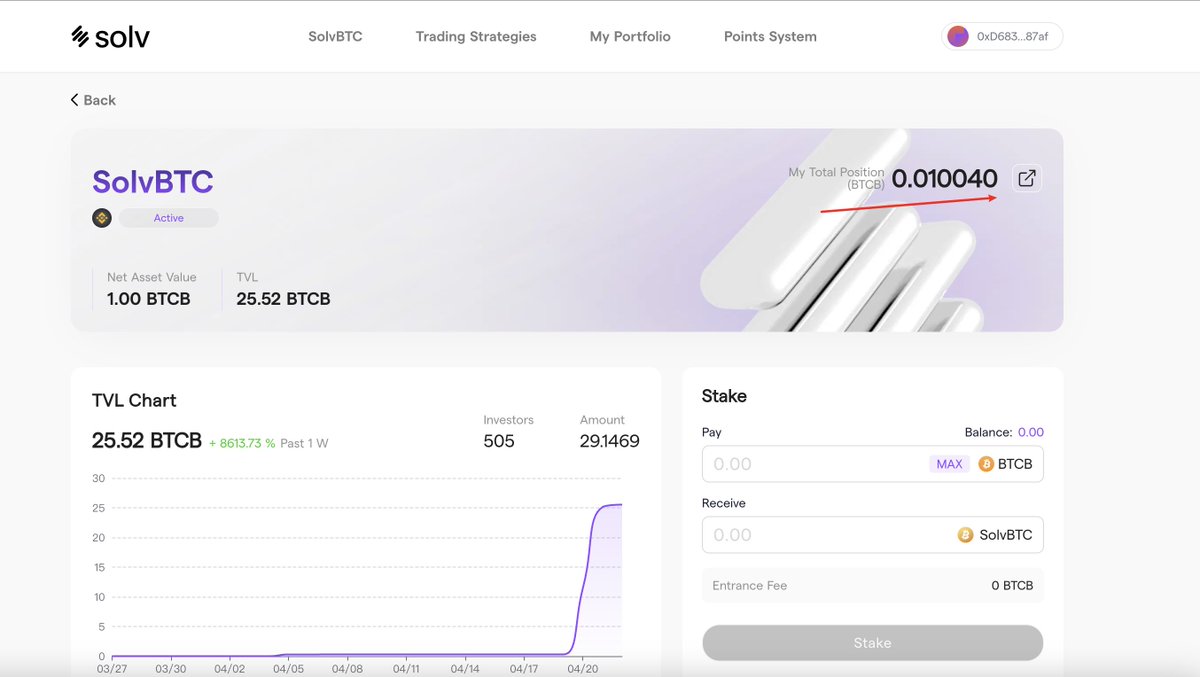The height and width of the screenshot is (677, 1200).
Task: Click the SolvBTC purple title
Action: click(153, 181)
